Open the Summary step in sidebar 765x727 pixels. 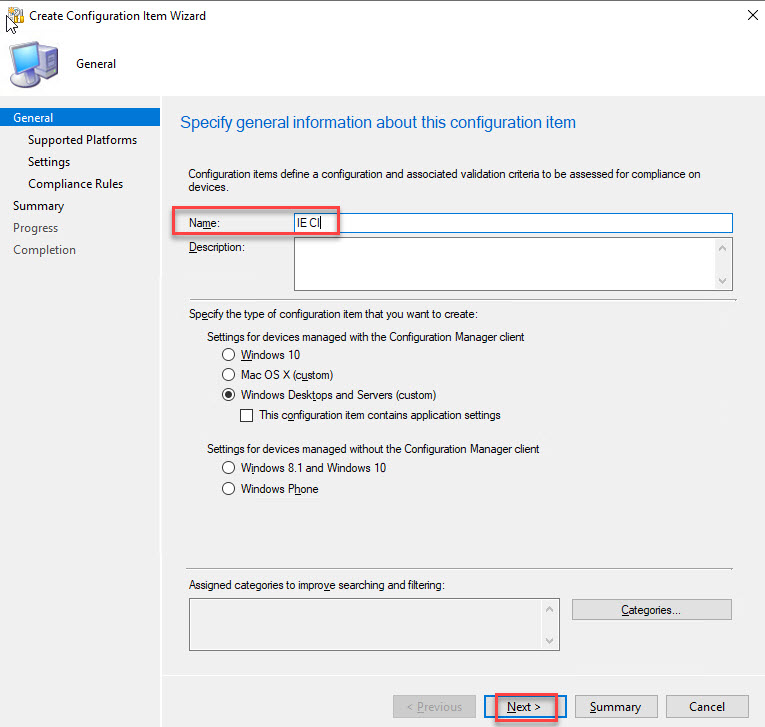click(x=38, y=206)
